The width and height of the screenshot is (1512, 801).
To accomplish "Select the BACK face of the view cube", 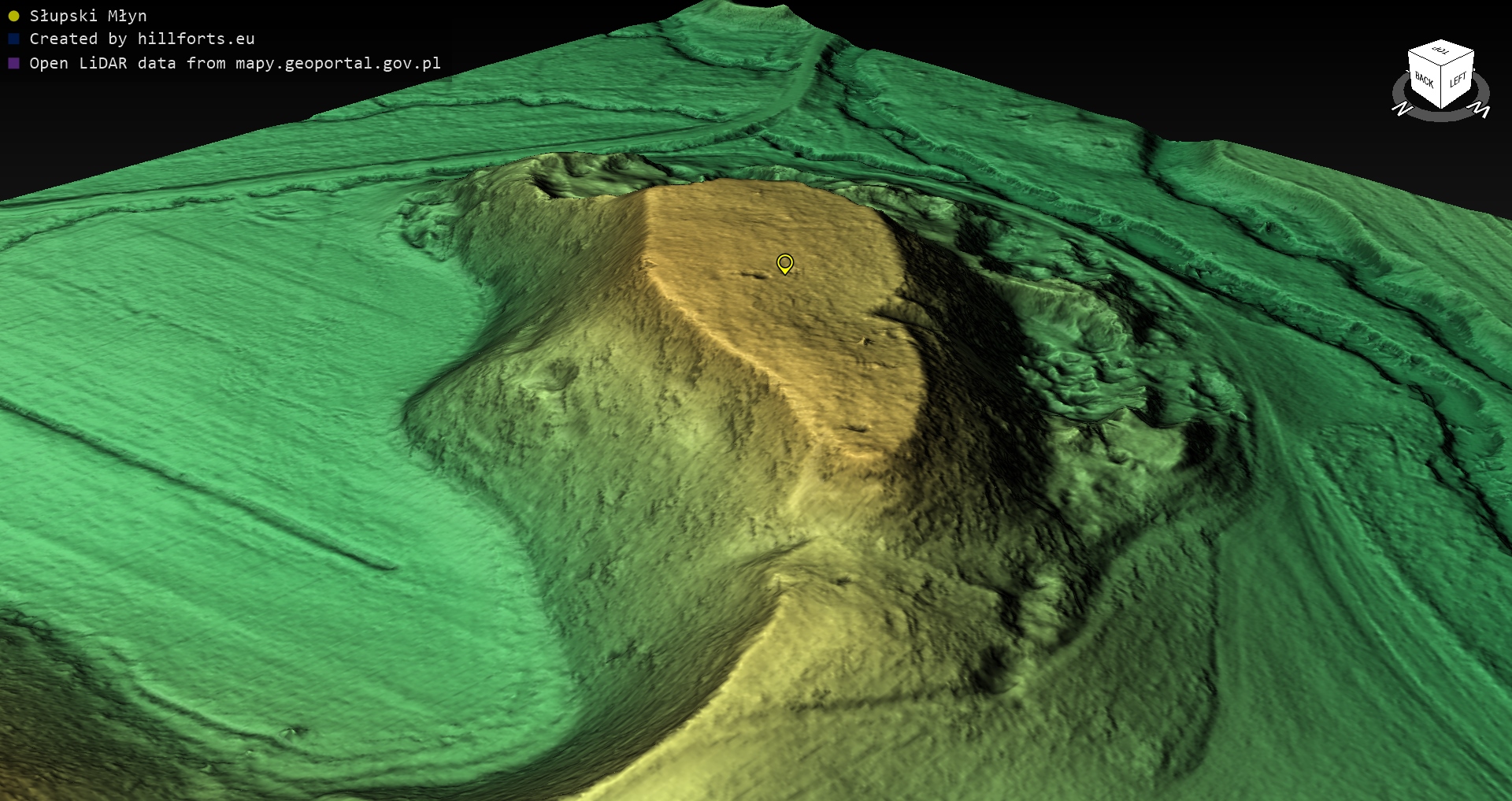I will [x=1424, y=80].
